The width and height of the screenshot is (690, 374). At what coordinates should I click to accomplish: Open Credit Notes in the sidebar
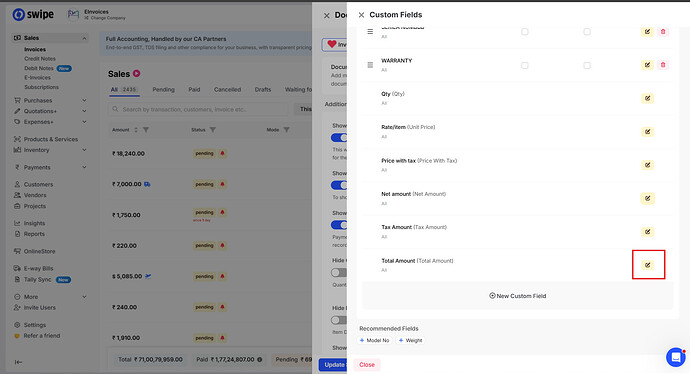click(40, 59)
